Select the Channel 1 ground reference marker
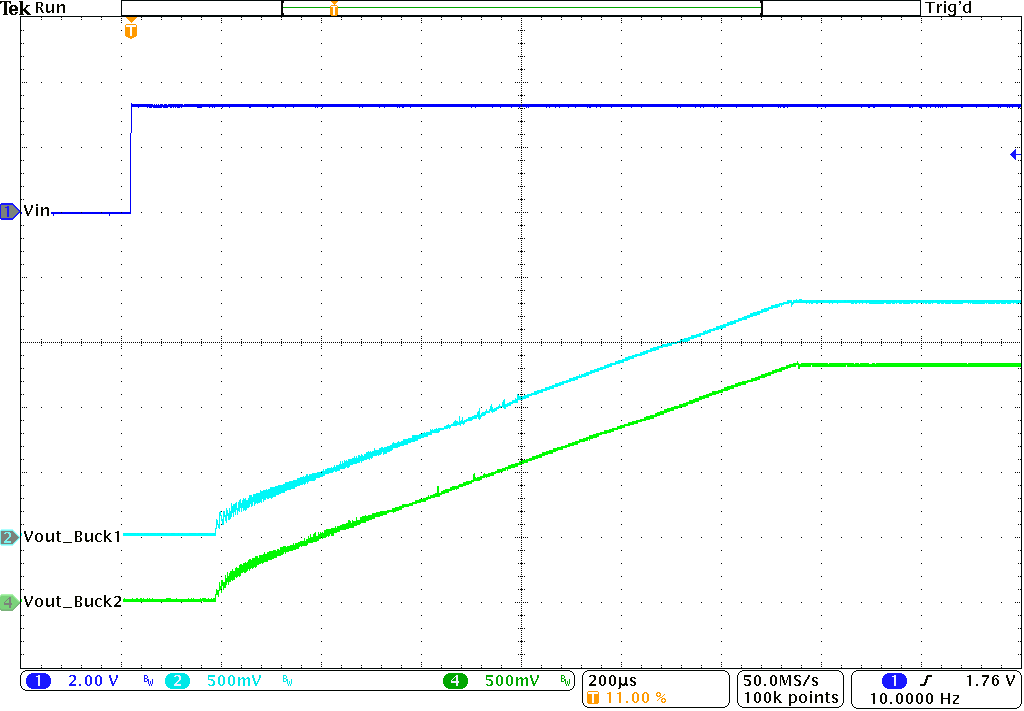The width and height of the screenshot is (1024, 711). [x=8, y=211]
